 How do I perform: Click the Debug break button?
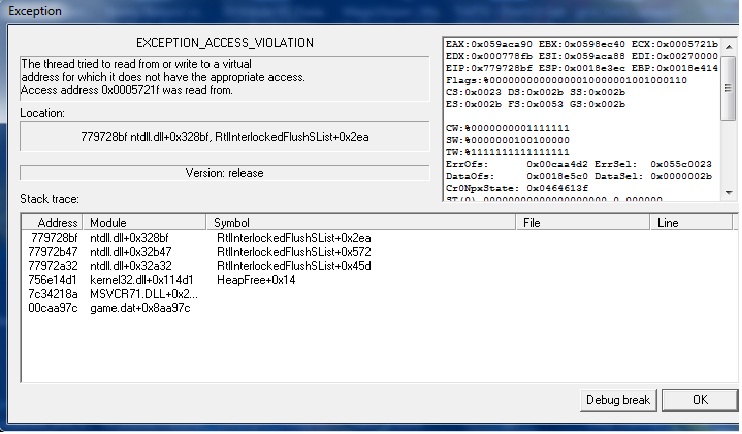(618, 400)
